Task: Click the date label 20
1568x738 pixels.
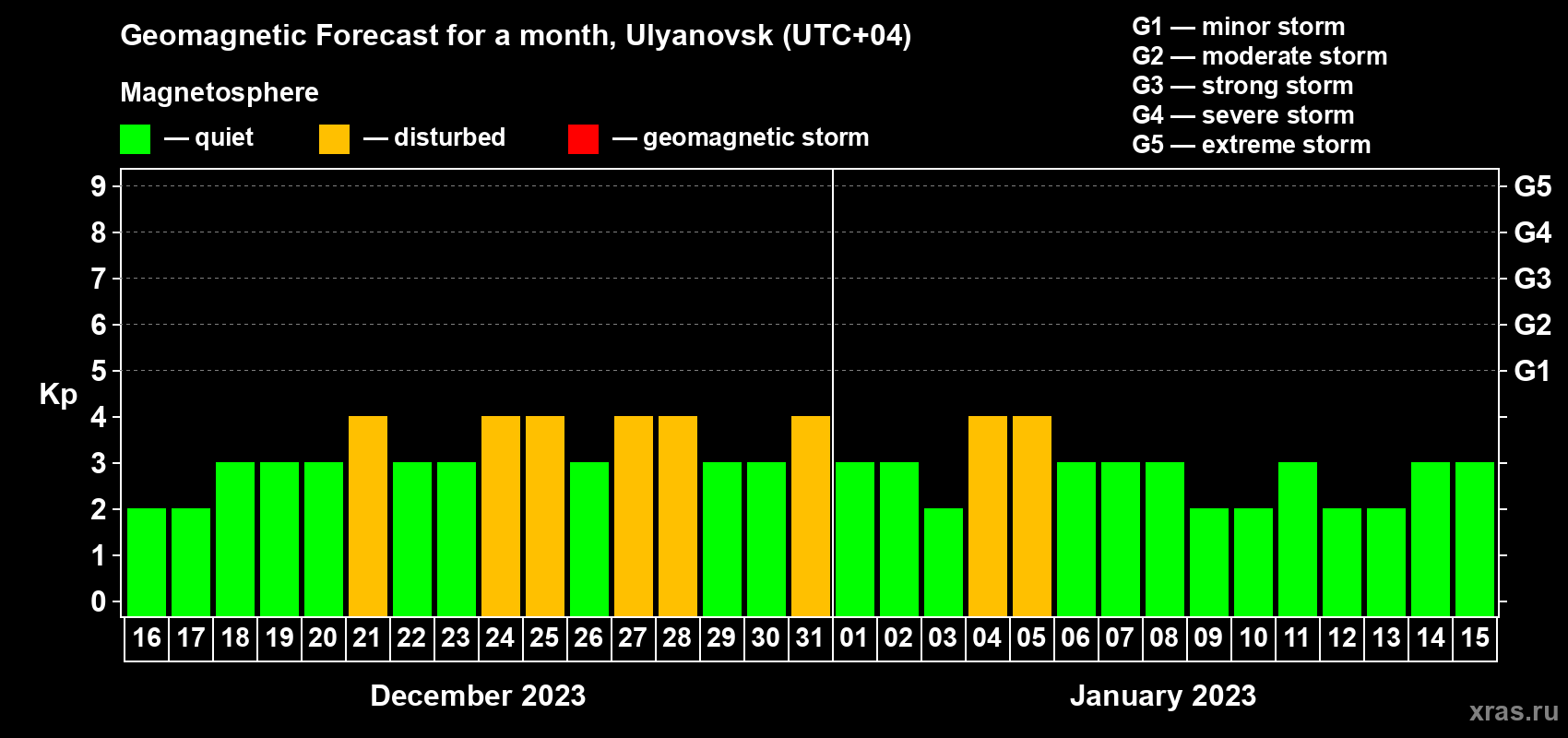Action: [x=323, y=637]
